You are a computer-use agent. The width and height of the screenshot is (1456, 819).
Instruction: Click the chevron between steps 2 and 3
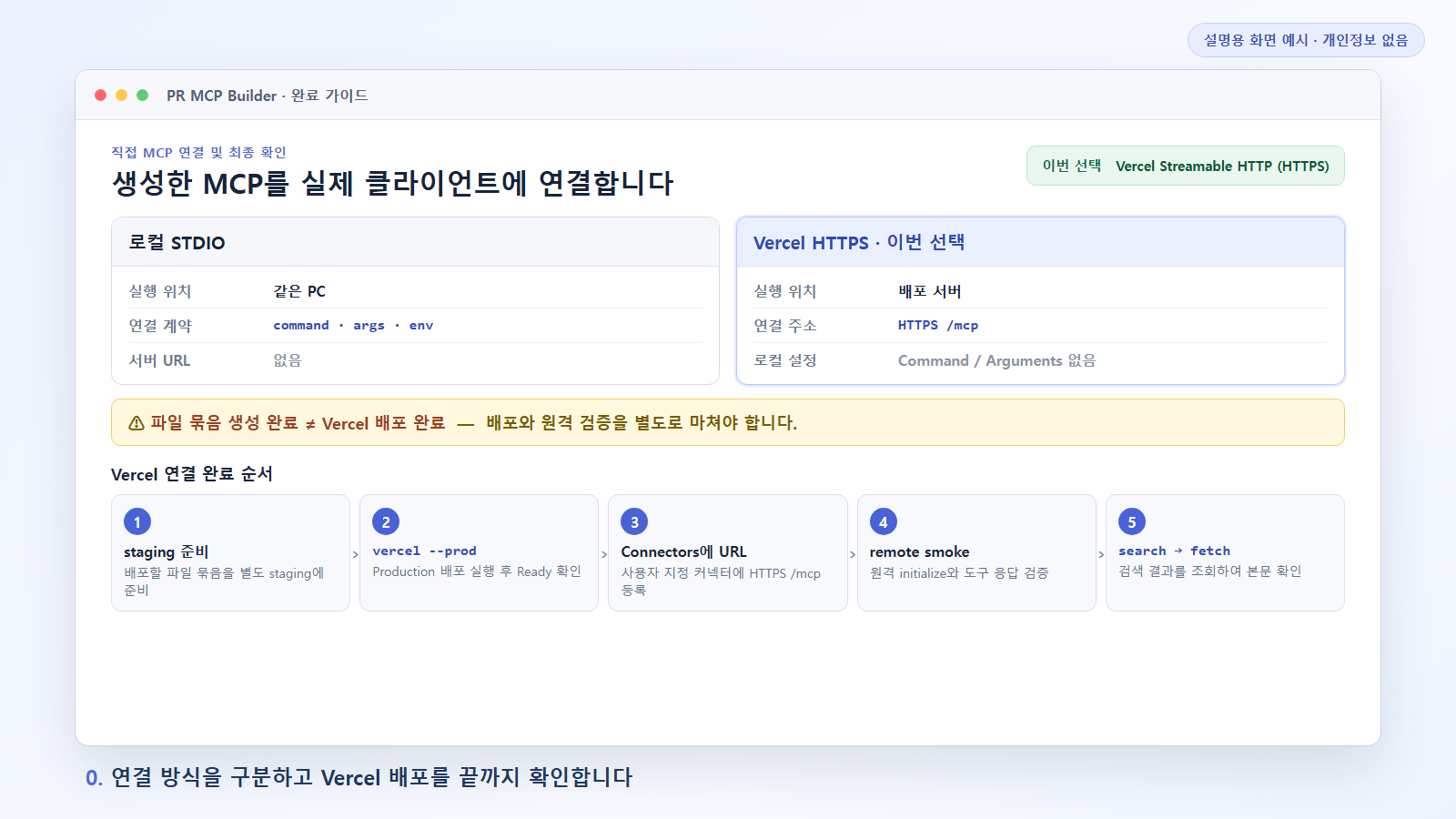click(x=603, y=553)
